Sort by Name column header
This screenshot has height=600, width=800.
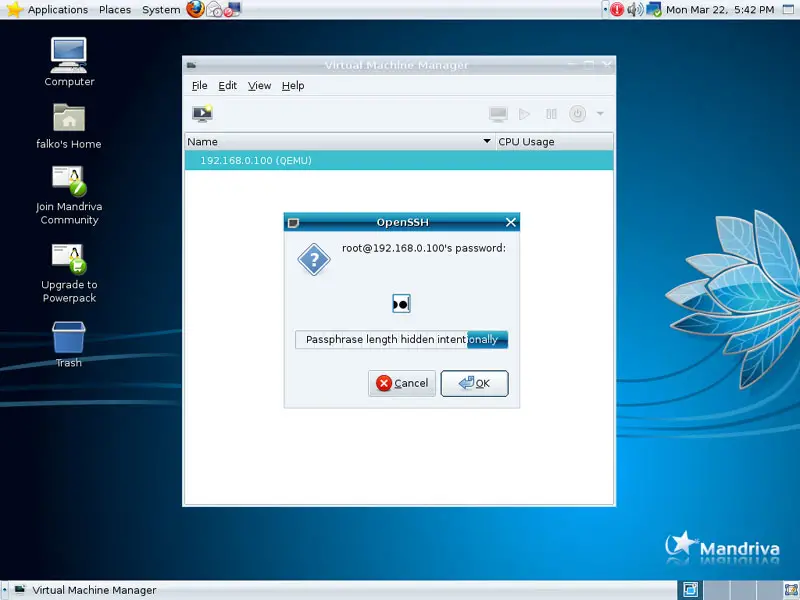tap(340, 142)
